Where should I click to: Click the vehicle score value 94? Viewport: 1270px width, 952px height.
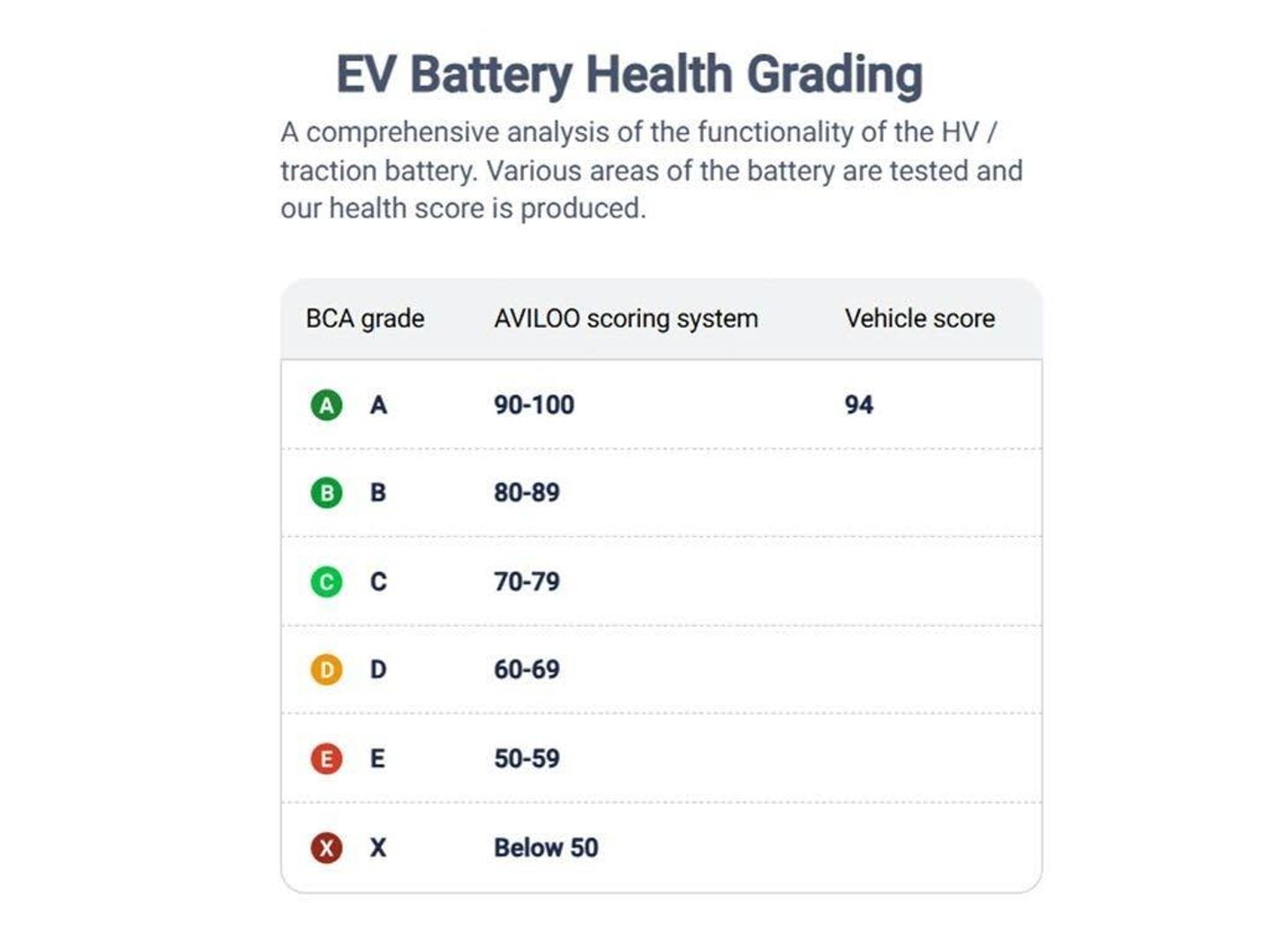(859, 405)
